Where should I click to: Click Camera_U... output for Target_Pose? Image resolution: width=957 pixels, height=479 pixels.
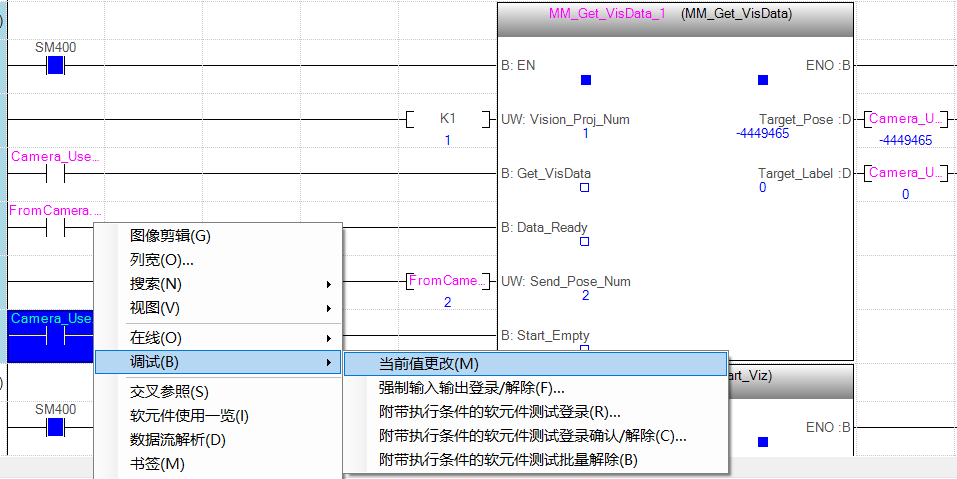908,119
